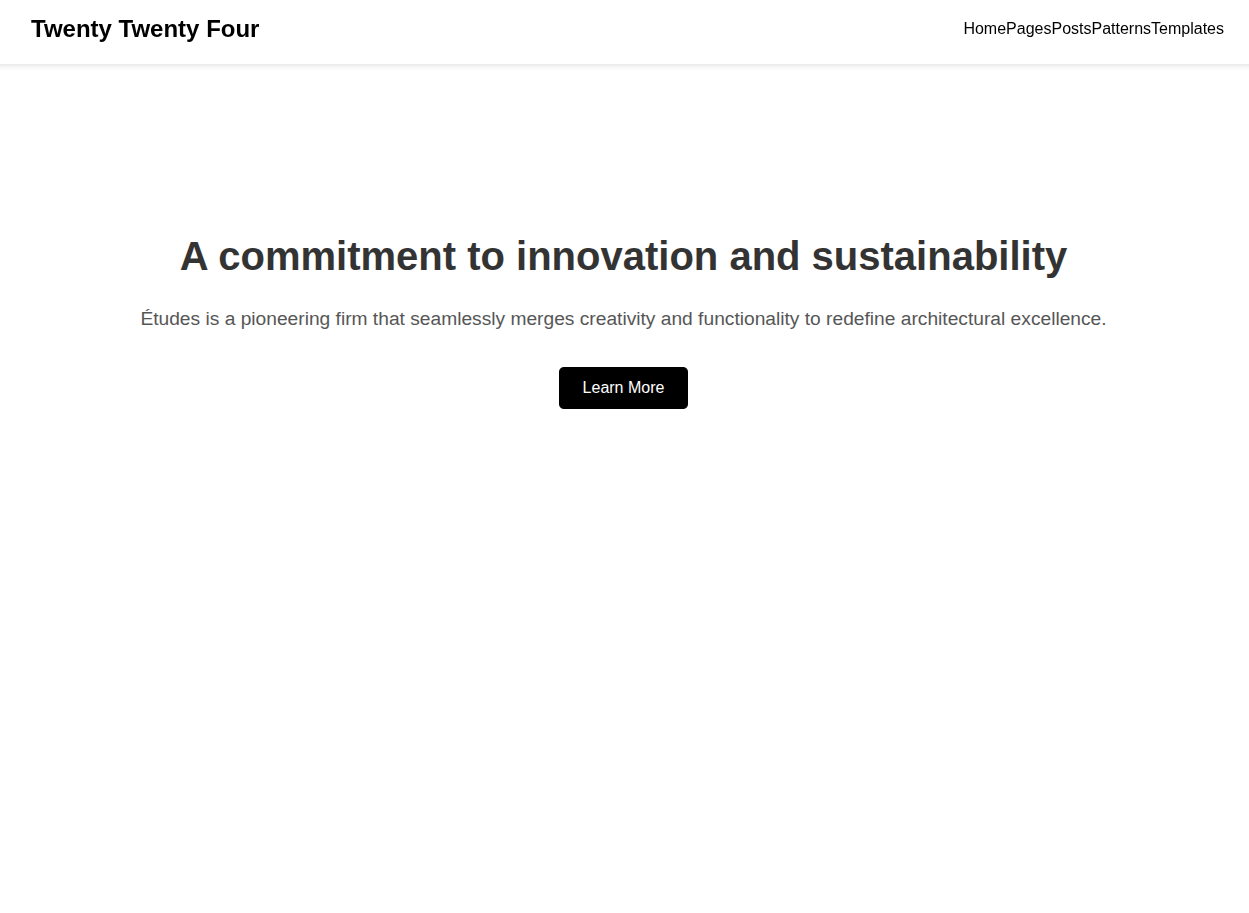Click the word "merges" in the description
The image size is (1249, 913).
coord(542,319)
